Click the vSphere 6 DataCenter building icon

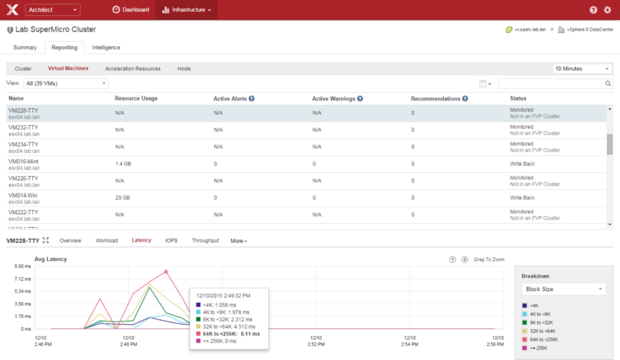[x=561, y=30]
